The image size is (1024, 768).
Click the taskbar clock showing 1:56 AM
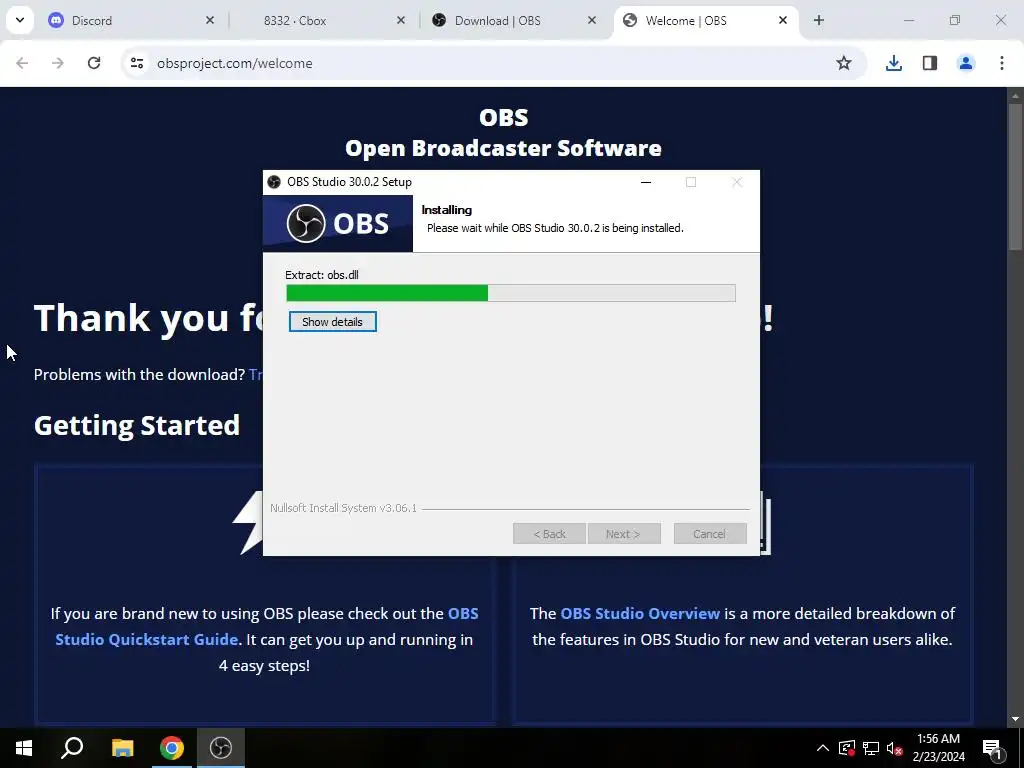(938, 748)
